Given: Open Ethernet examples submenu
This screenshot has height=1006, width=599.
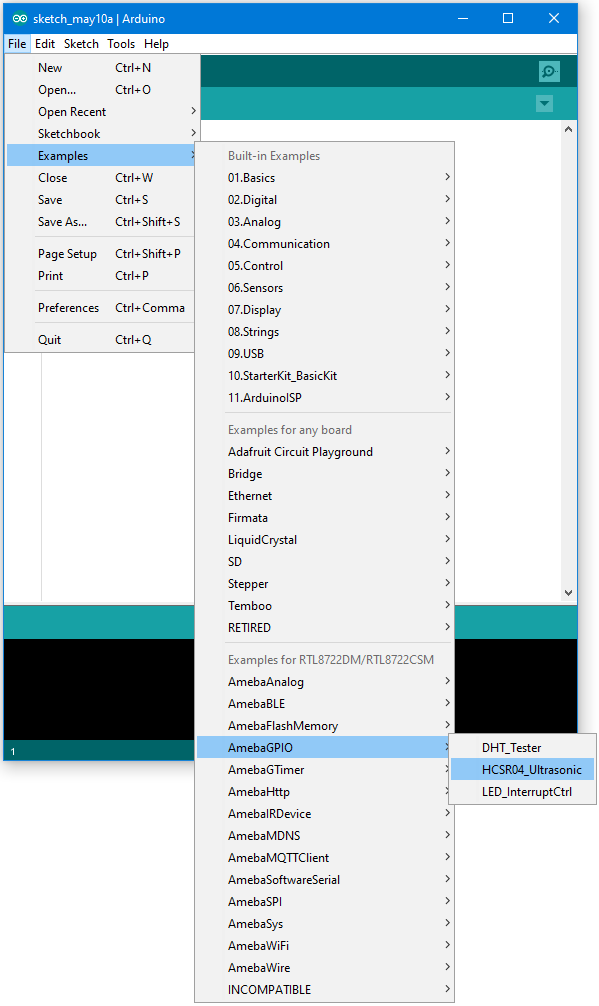Looking at the screenshot, I should 325,496.
